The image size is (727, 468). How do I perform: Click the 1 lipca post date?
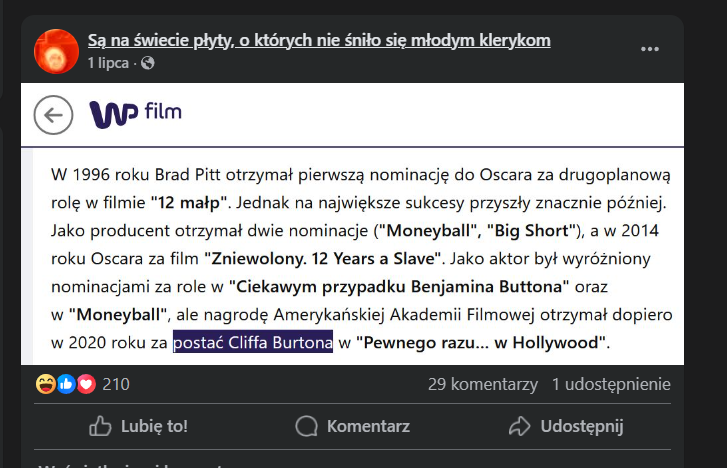[x=108, y=63]
